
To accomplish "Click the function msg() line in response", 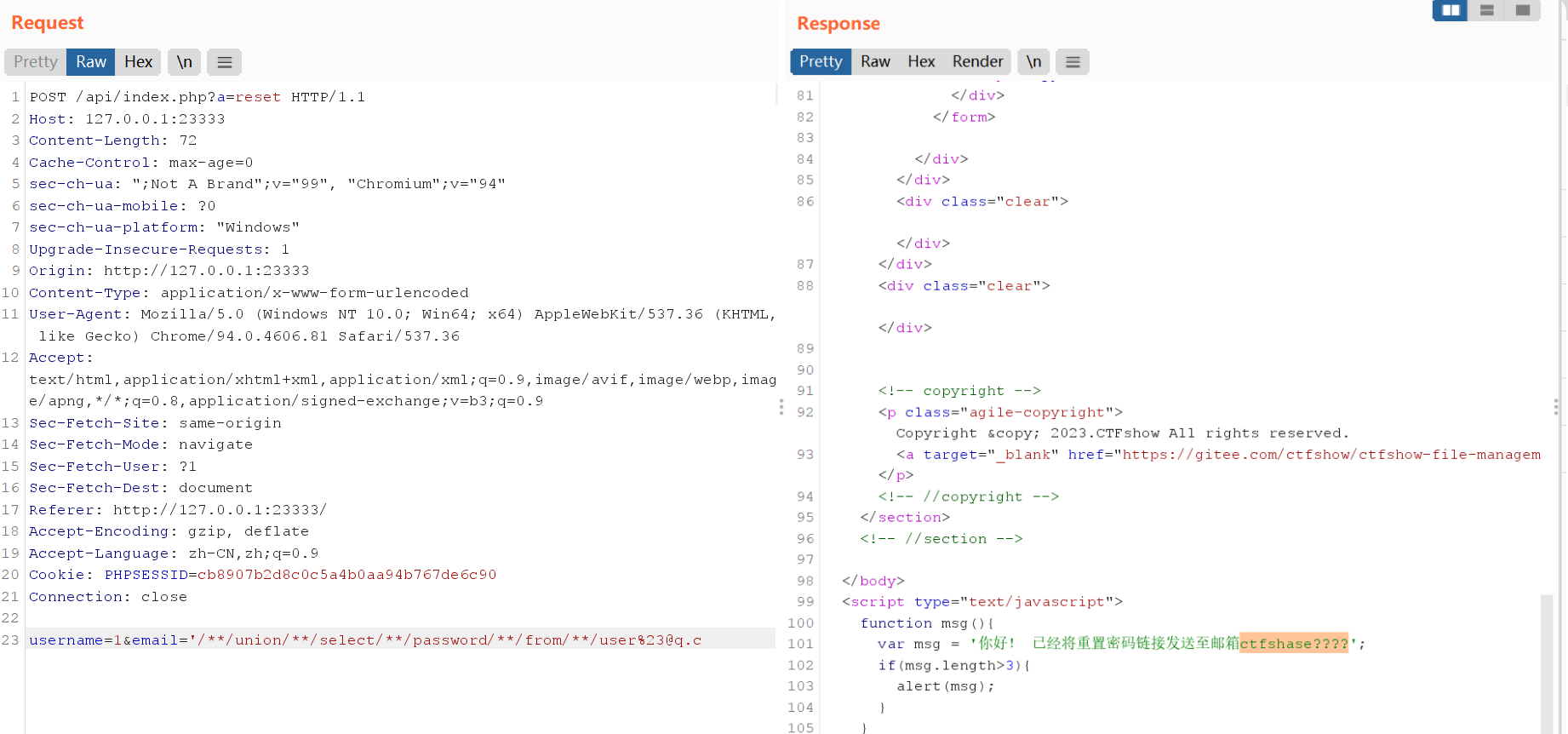I will tap(927, 623).
